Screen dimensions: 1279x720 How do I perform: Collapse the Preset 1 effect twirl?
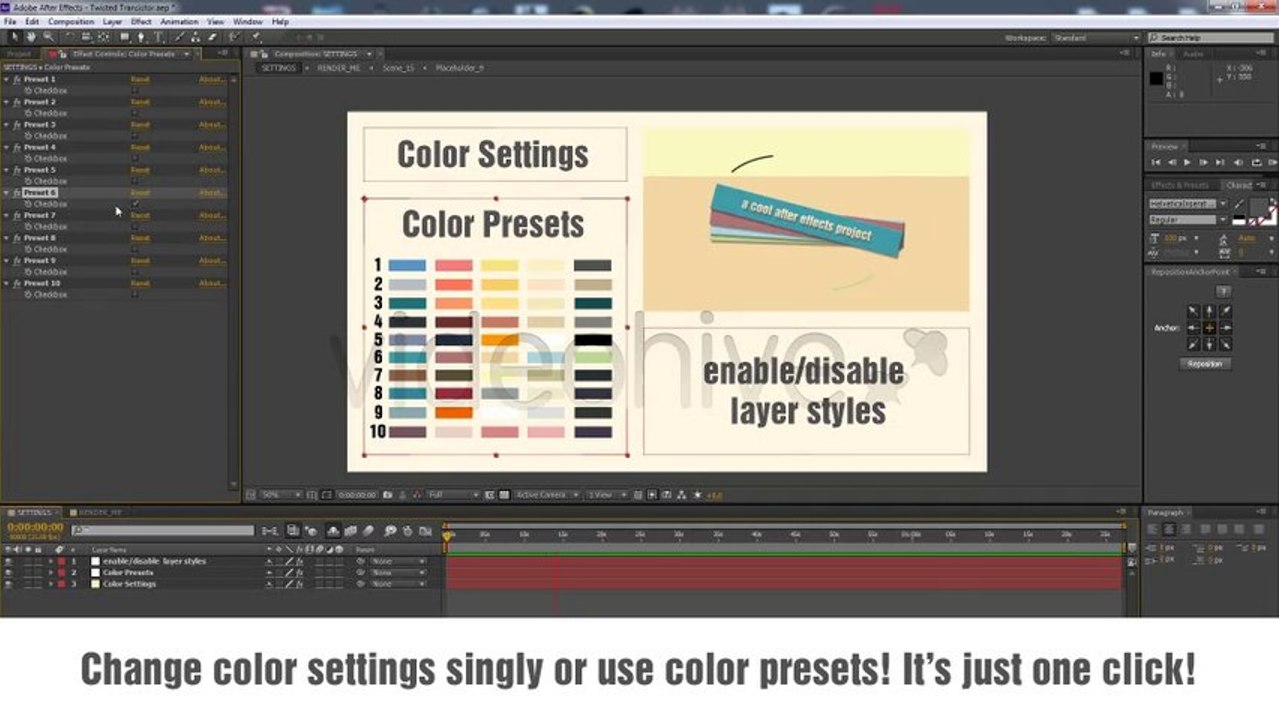click(7, 79)
